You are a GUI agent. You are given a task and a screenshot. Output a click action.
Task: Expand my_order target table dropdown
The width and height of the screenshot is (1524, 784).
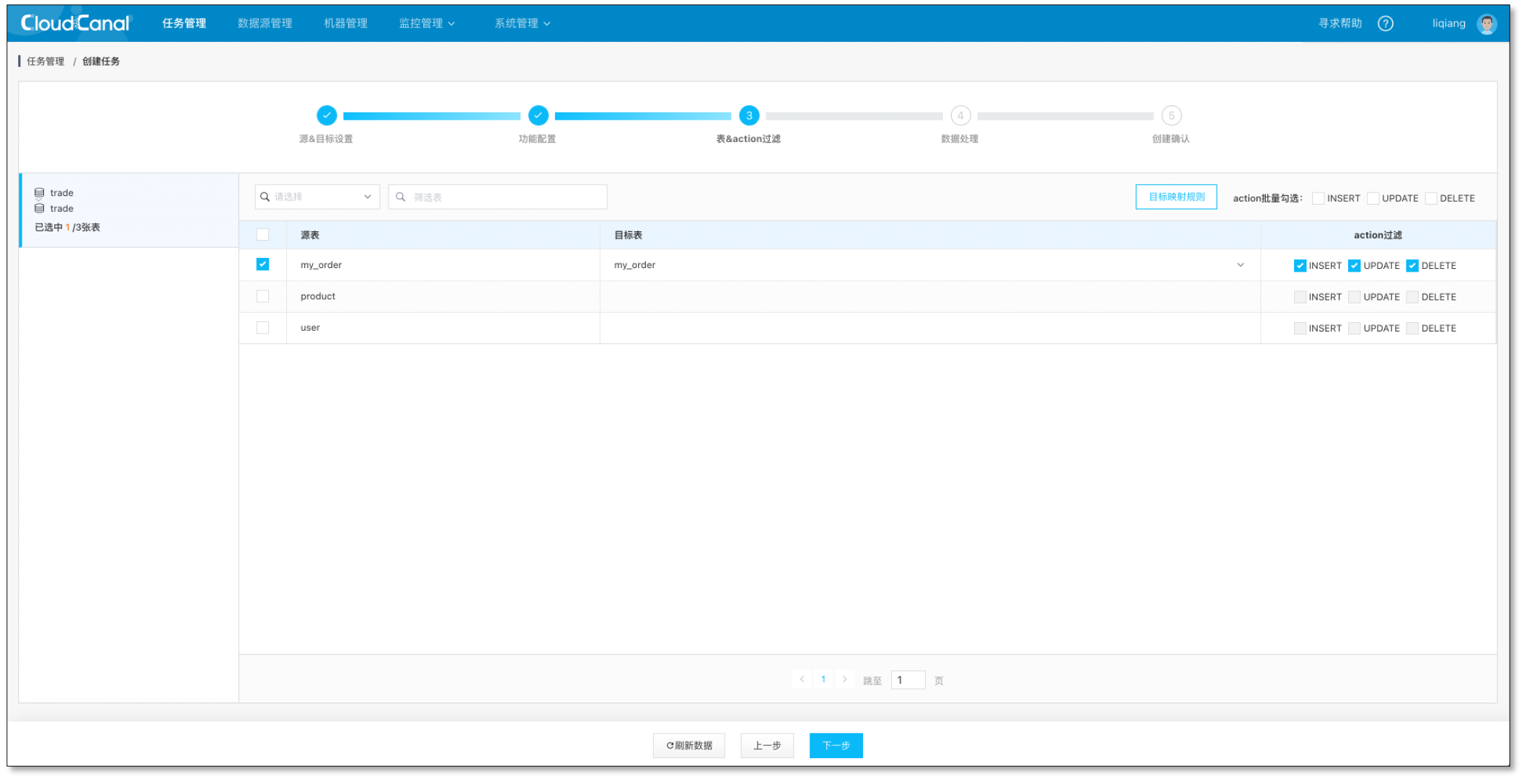1240,264
